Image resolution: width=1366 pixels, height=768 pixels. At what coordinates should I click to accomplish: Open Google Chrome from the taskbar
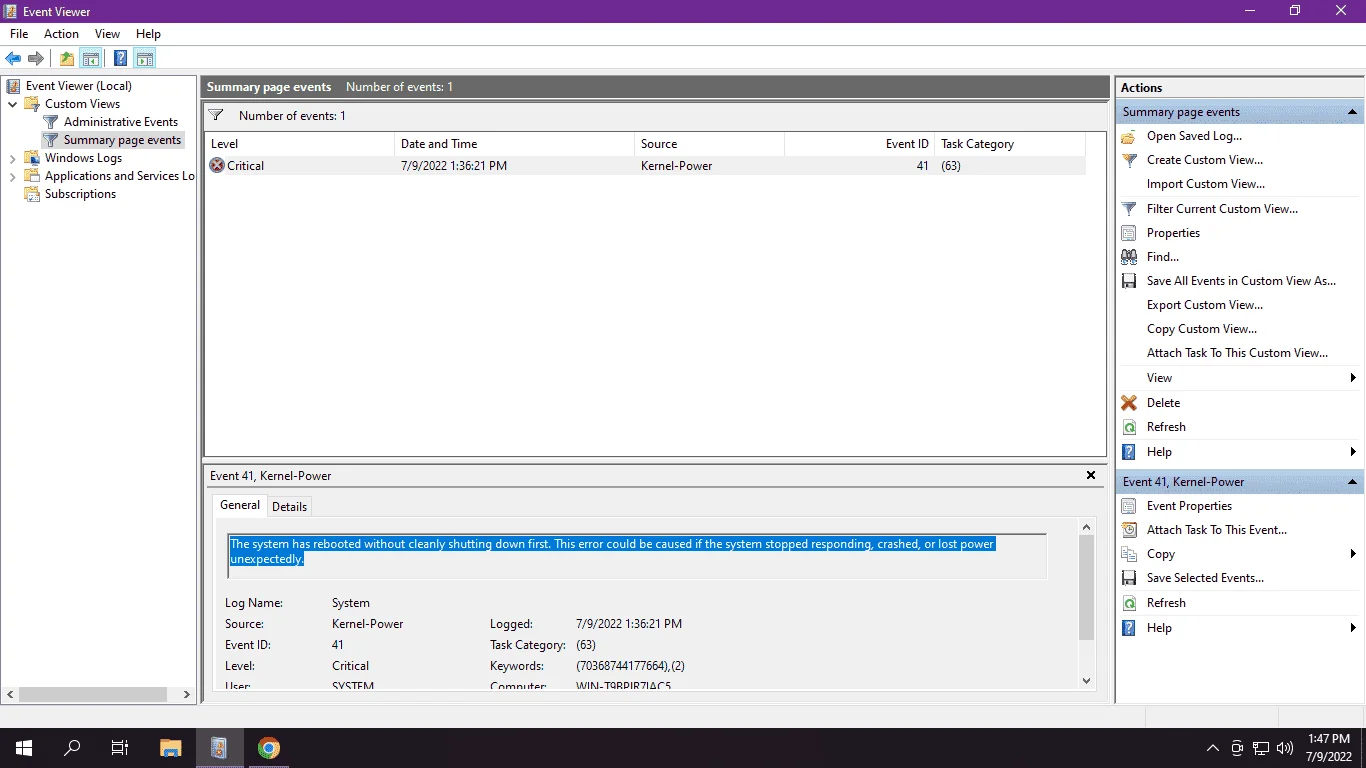pyautogui.click(x=268, y=748)
